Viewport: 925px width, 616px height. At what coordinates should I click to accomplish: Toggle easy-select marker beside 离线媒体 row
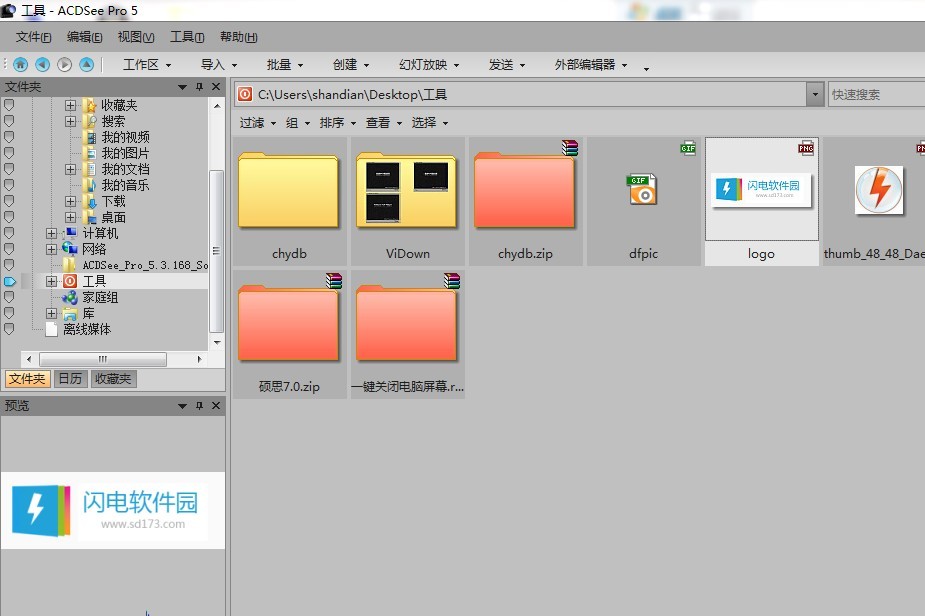click(x=9, y=329)
